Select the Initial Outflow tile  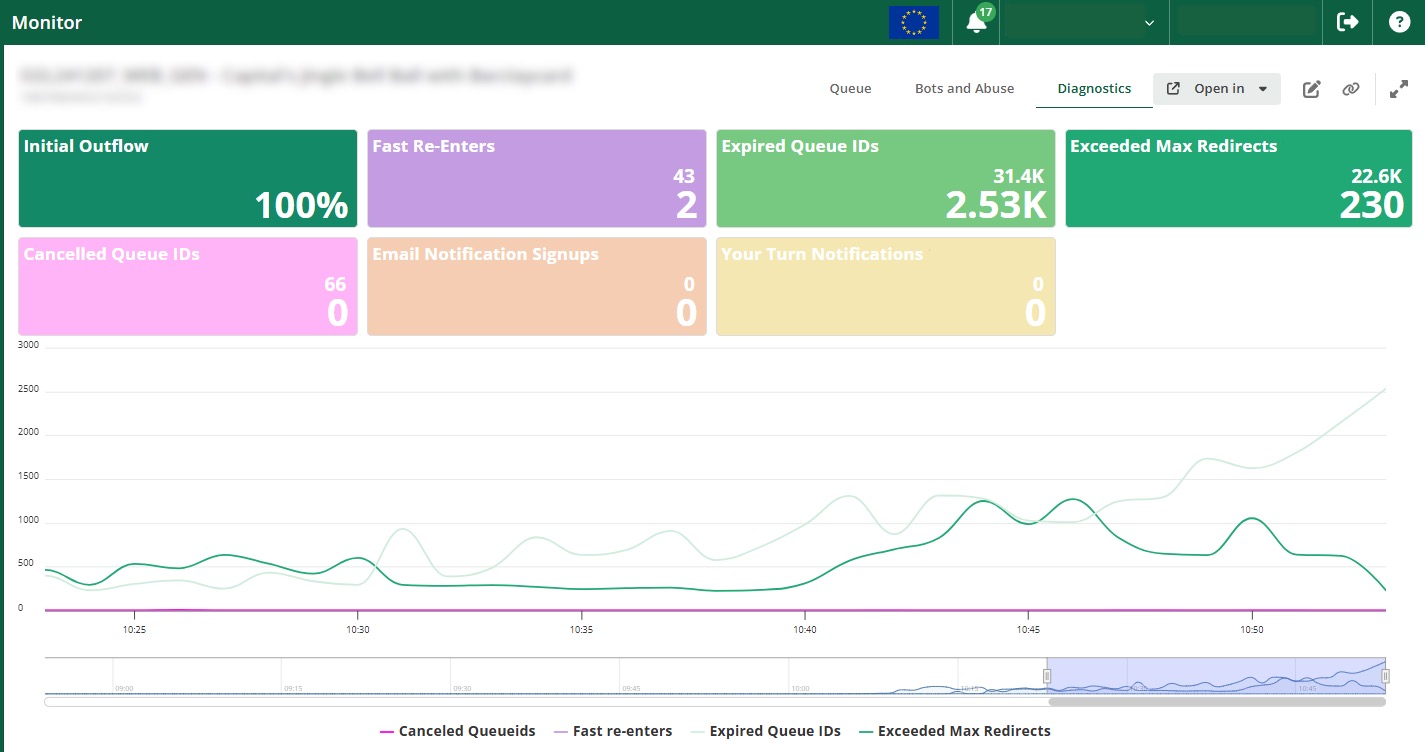click(188, 178)
